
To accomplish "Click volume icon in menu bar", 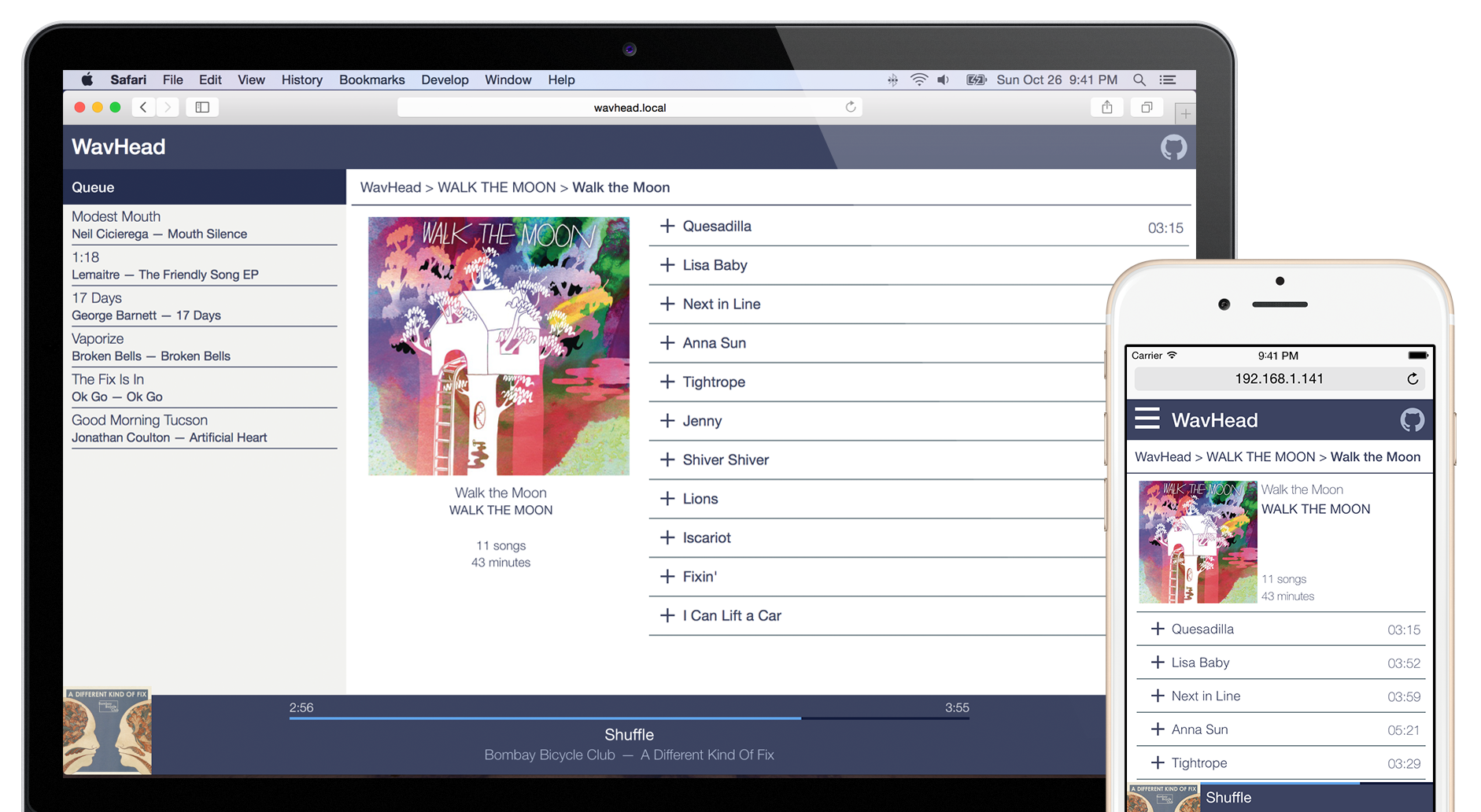I will (943, 79).
